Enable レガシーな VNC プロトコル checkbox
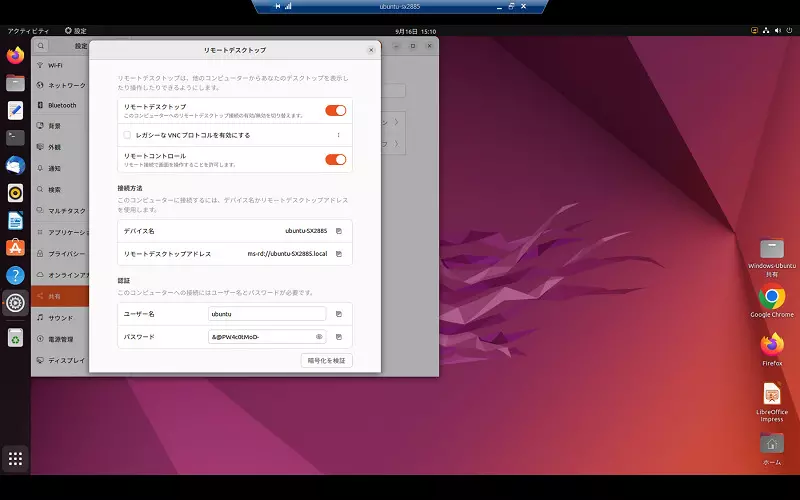This screenshot has width=800, height=500. click(x=127, y=135)
